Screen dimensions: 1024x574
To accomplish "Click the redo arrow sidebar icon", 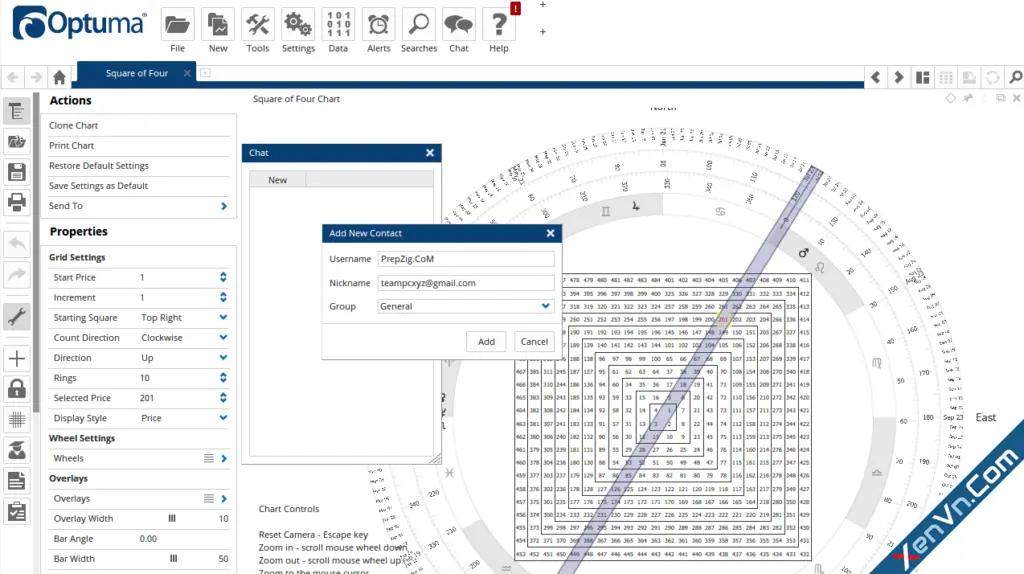I will click(17, 274).
